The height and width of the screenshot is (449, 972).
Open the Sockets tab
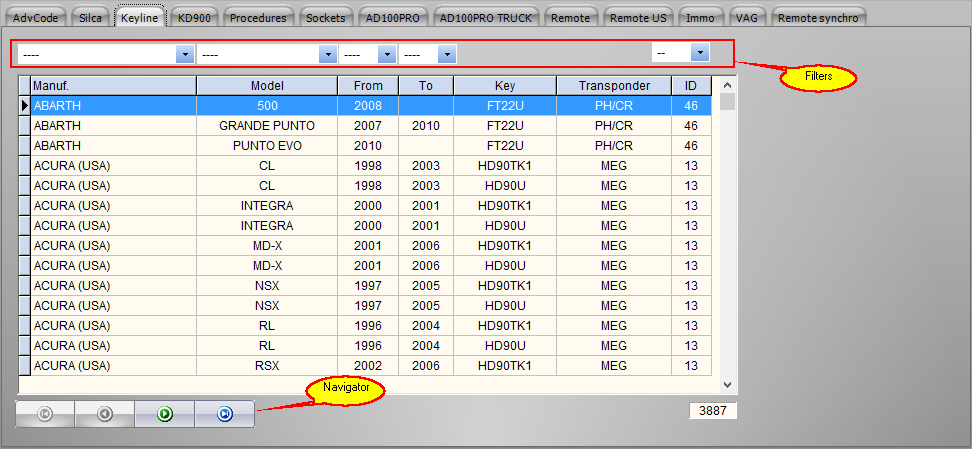[x=325, y=17]
